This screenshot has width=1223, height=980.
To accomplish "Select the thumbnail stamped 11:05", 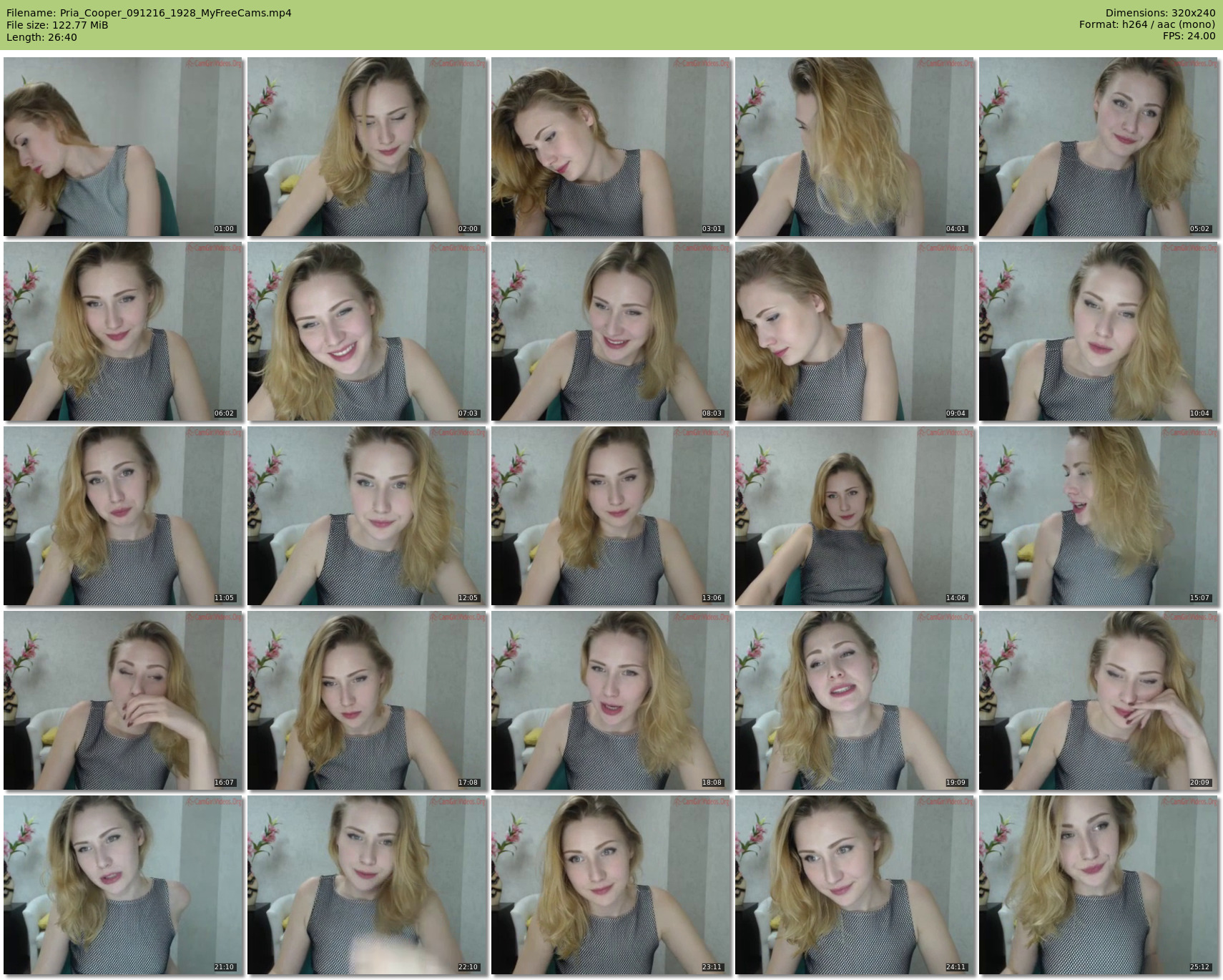I will coord(124,516).
